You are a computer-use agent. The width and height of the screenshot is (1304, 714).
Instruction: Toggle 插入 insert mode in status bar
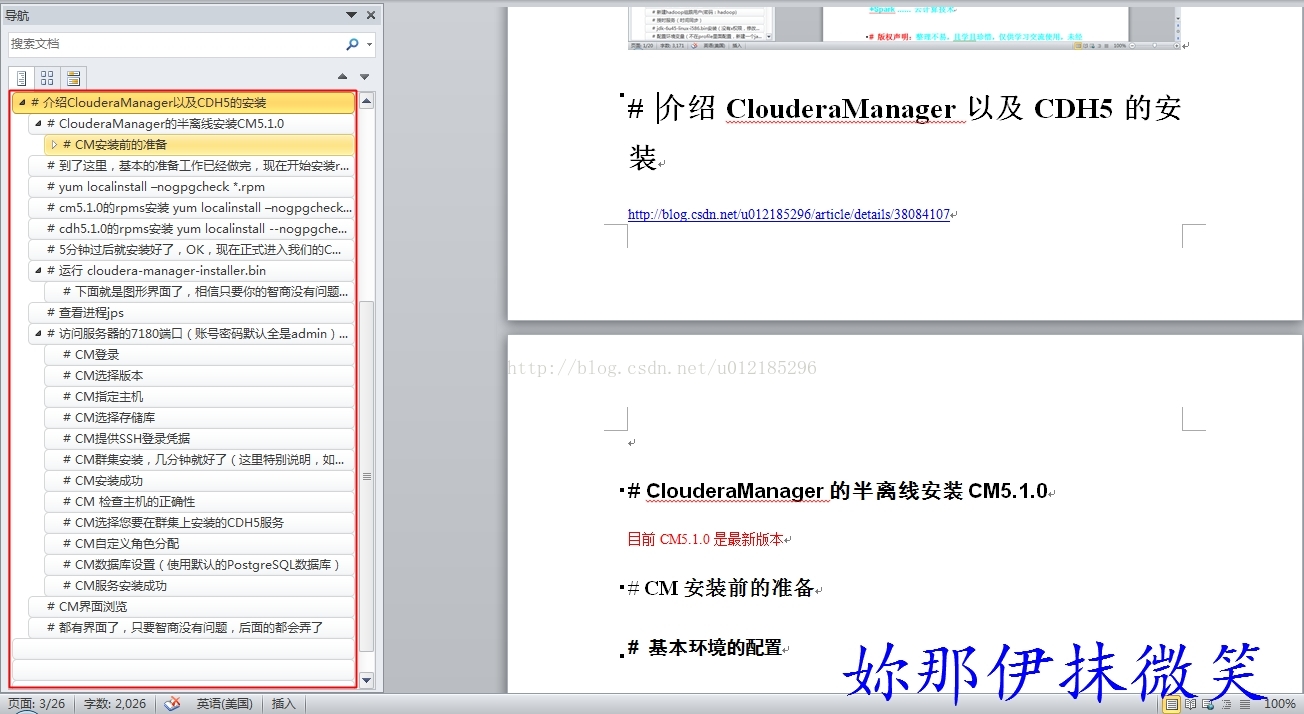[x=284, y=704]
